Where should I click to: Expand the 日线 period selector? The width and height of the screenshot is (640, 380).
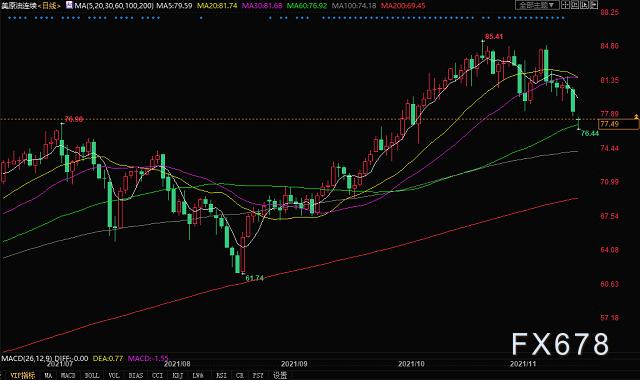click(x=50, y=5)
